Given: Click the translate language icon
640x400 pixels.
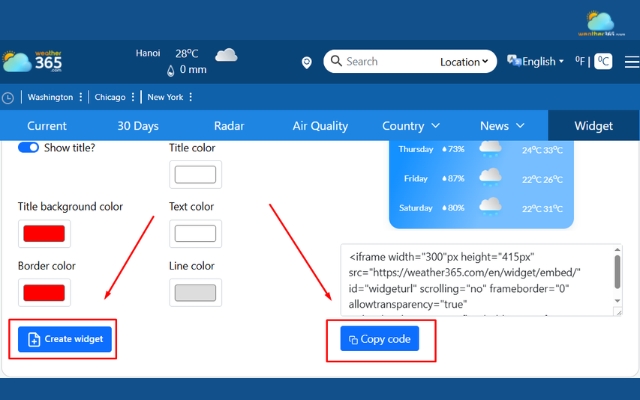Looking at the screenshot, I should click(514, 61).
